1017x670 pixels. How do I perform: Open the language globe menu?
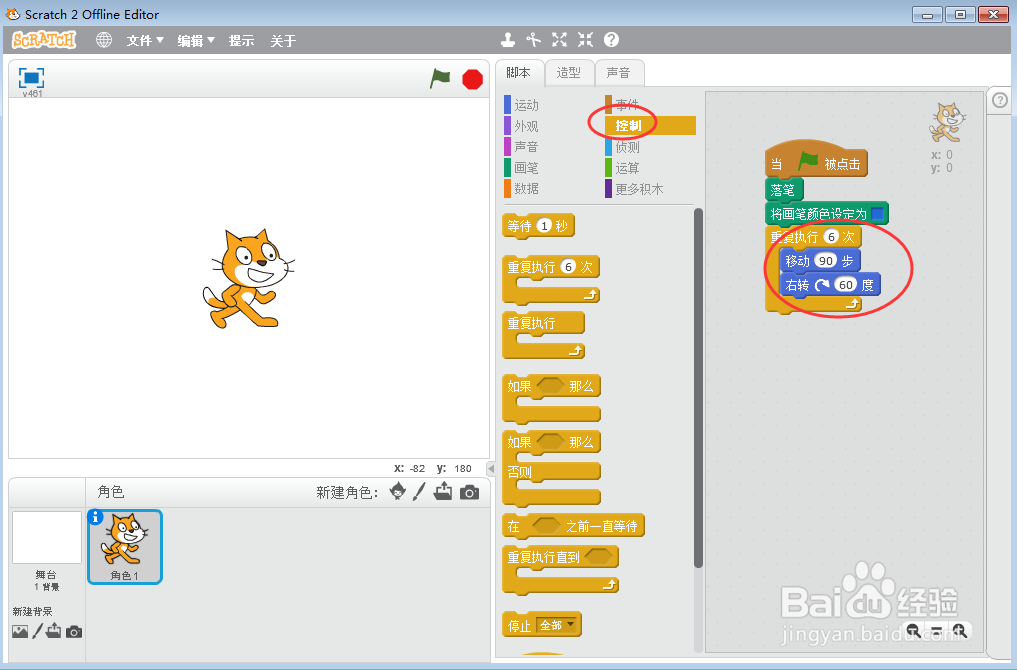pos(104,40)
